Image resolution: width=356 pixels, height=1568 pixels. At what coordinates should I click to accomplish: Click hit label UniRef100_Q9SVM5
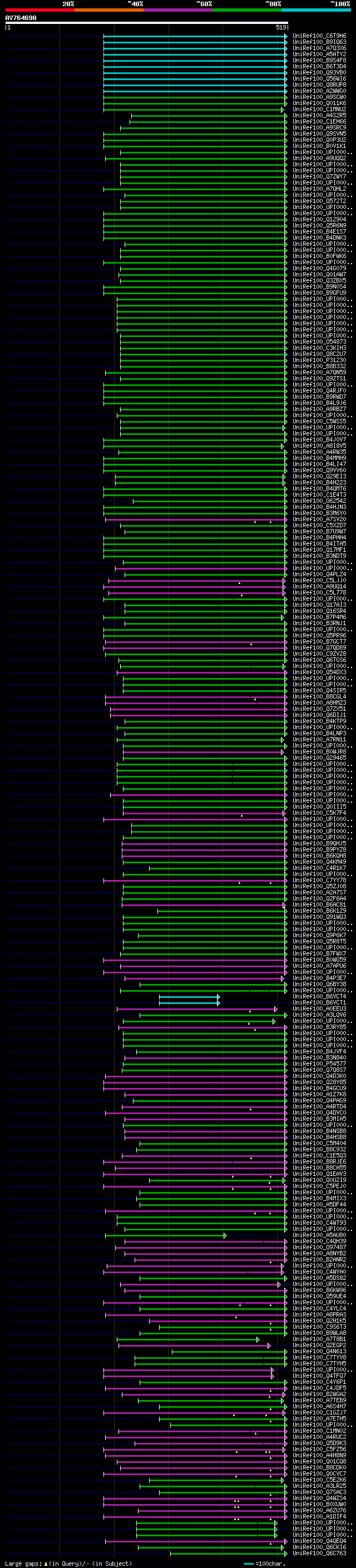click(319, 134)
